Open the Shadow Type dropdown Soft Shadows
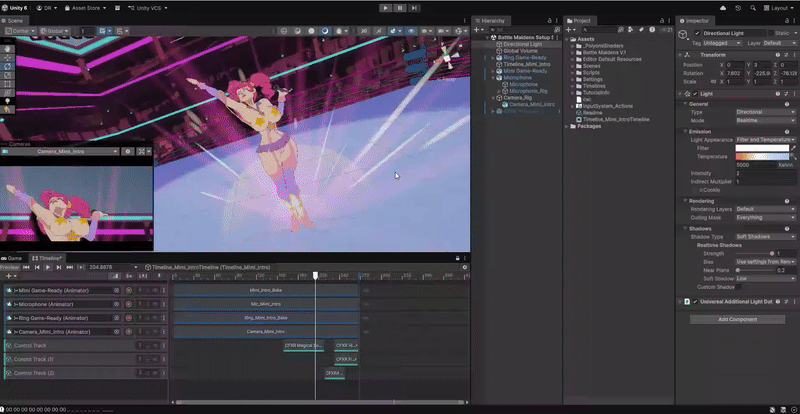This screenshot has width=800, height=414. coord(766,237)
